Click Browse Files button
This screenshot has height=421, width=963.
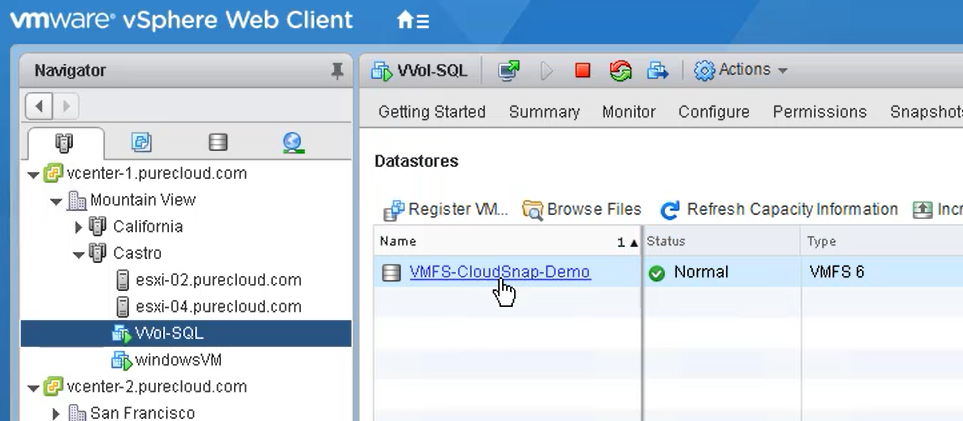pos(582,210)
